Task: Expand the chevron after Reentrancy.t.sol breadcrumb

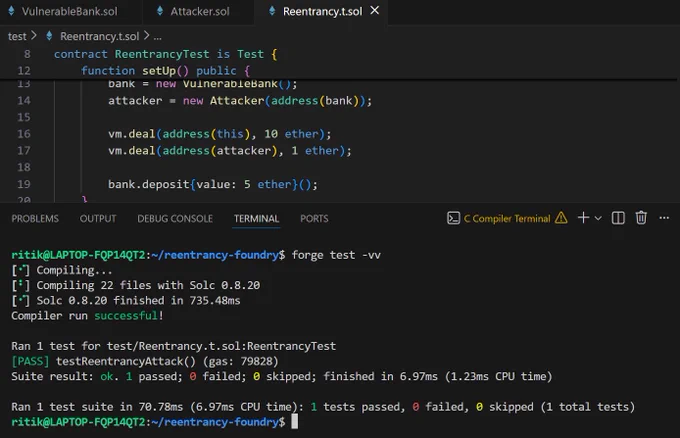Action: pos(146,36)
